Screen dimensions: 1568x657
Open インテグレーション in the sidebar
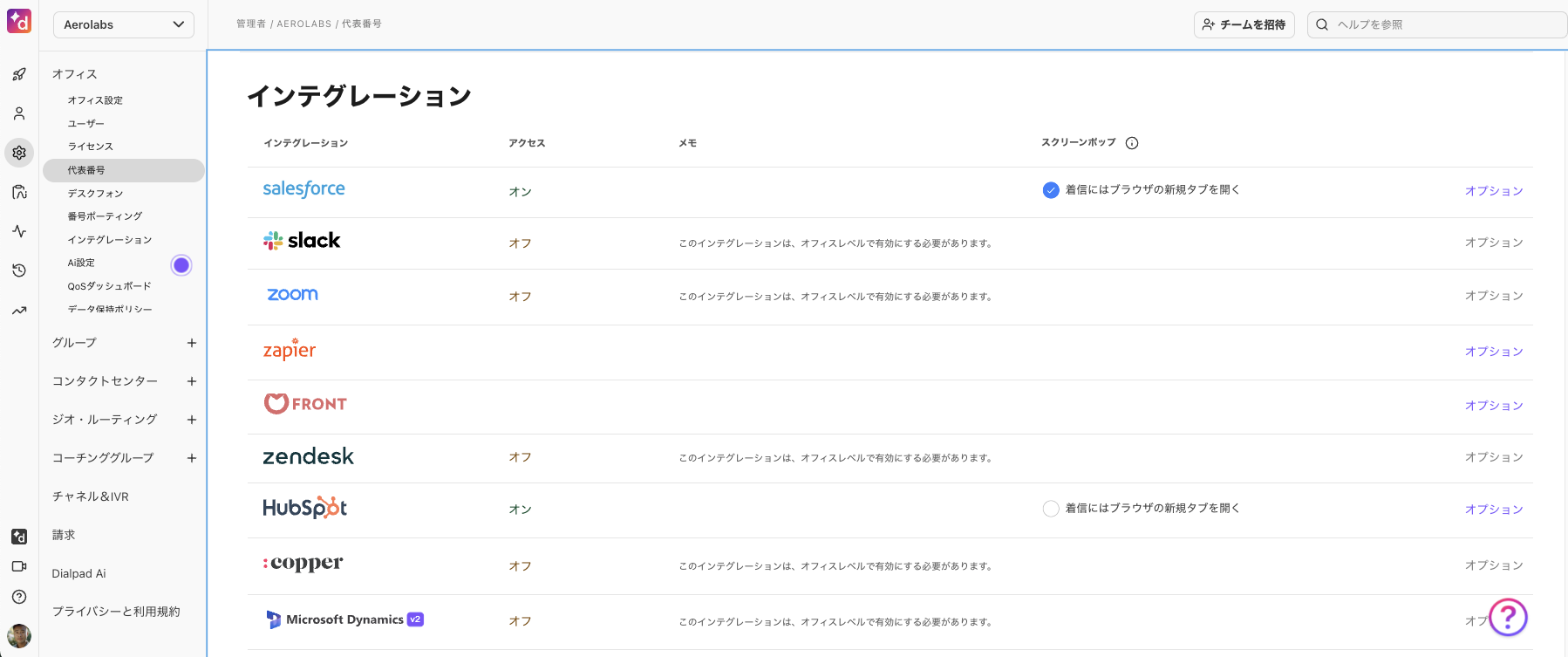[110, 240]
